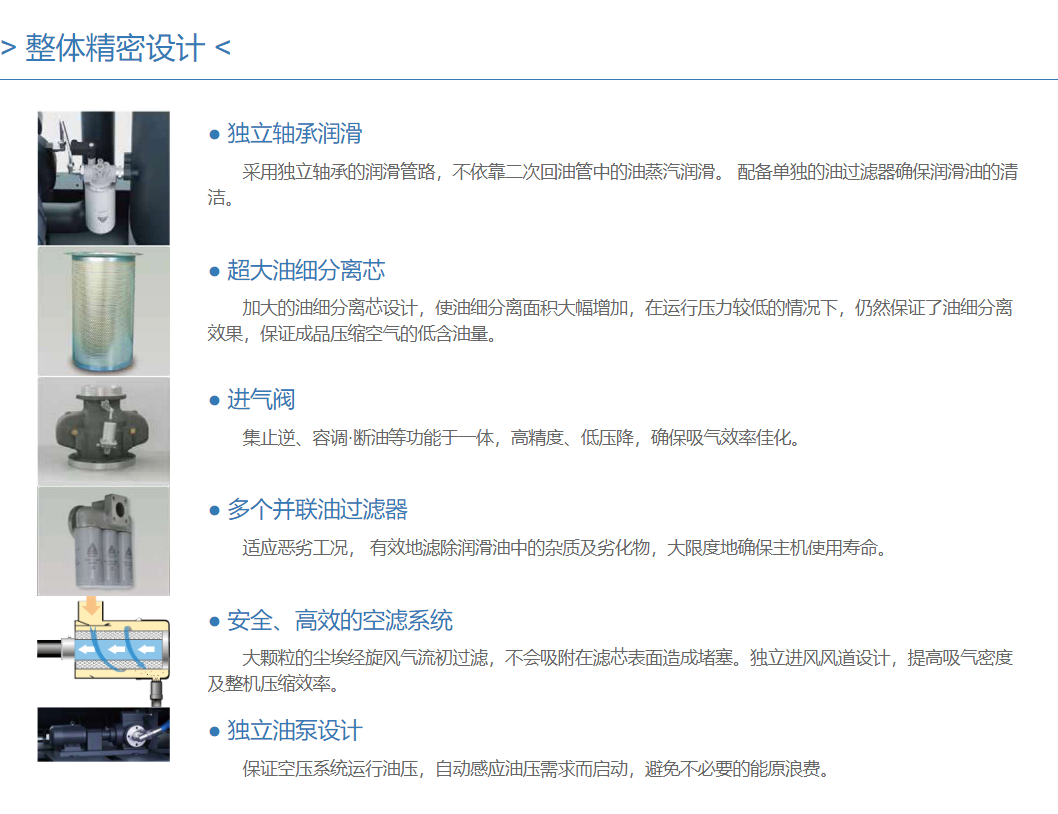Screen dimensions: 1058x814
Task: Select the 超大油细分离芯 heading
Action: click(306, 270)
